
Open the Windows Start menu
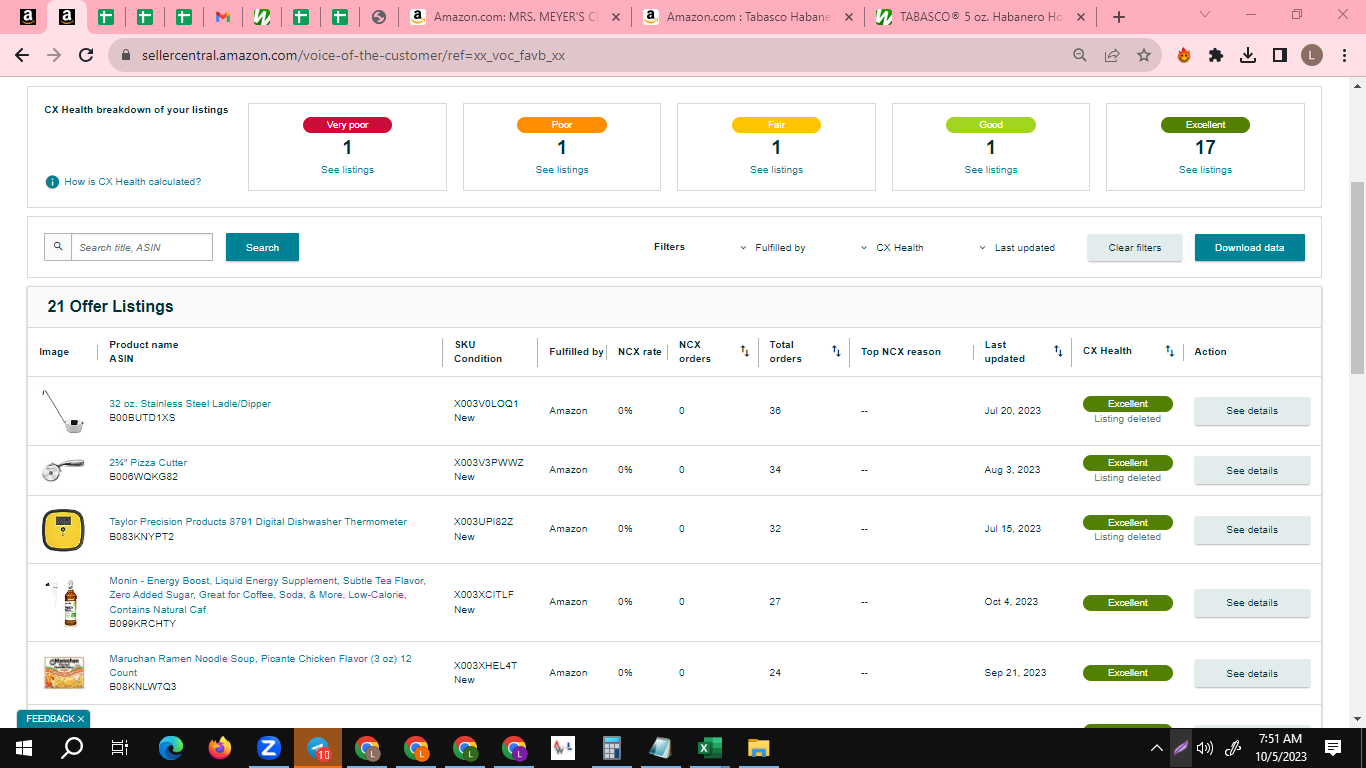[24, 748]
